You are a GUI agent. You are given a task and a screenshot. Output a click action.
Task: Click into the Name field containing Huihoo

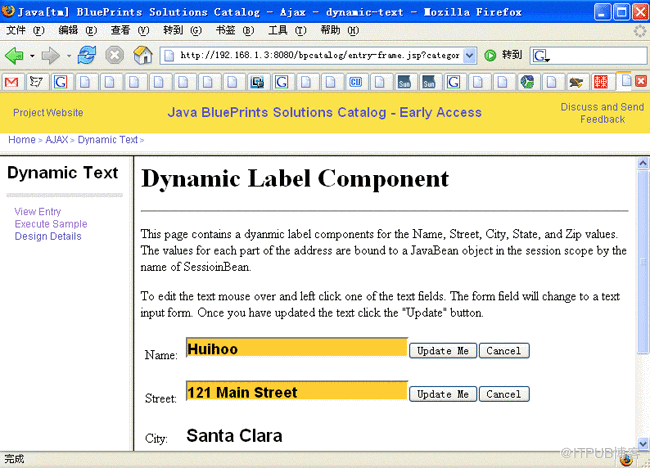pyautogui.click(x=297, y=347)
